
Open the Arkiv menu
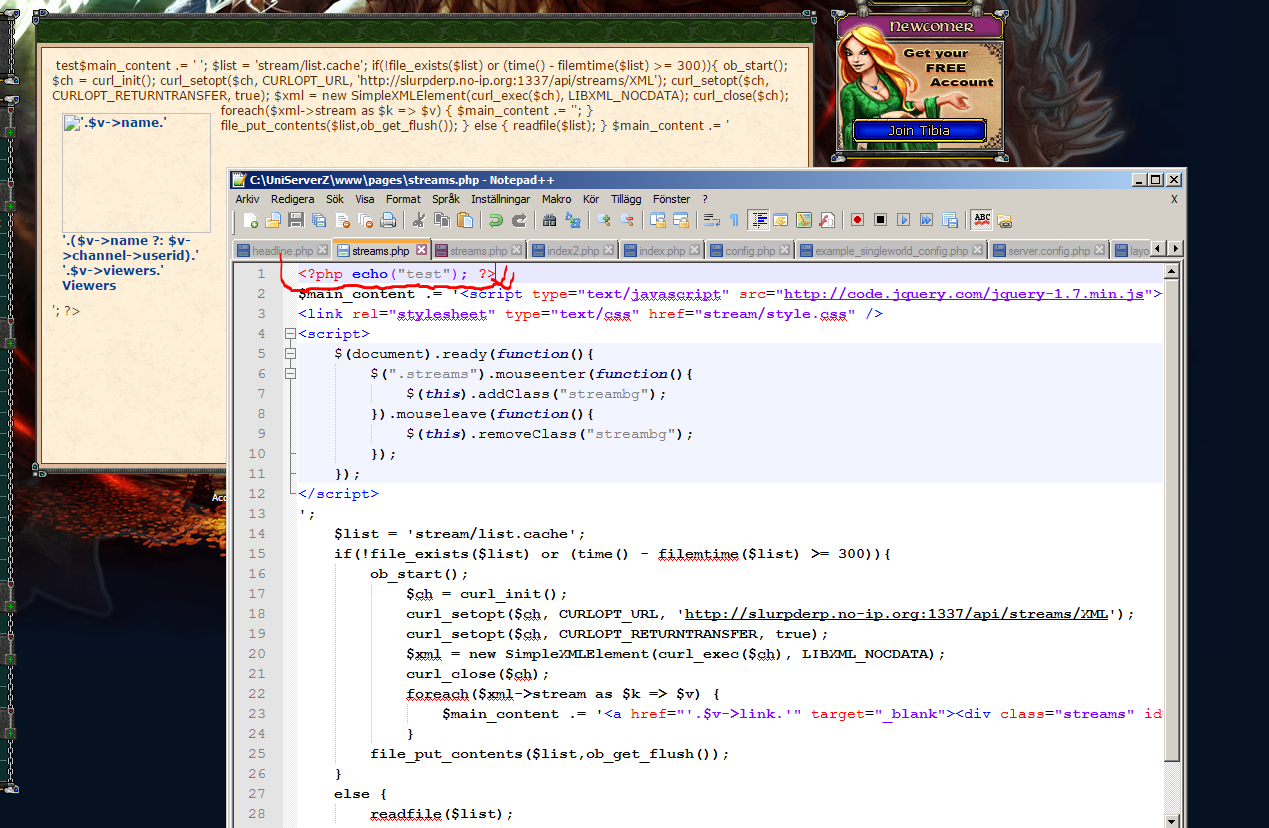(x=247, y=199)
